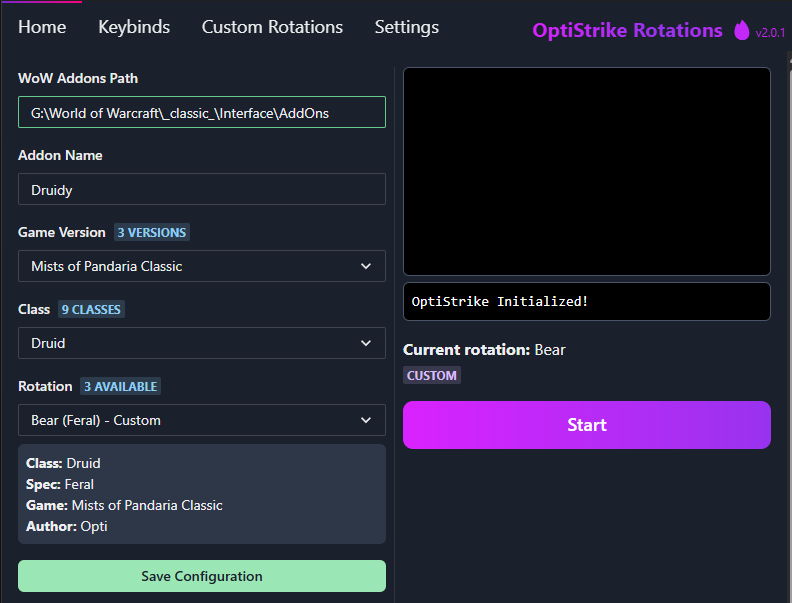Click the OptiStrike Initialized! log message
The height and width of the screenshot is (603, 792).
point(500,302)
